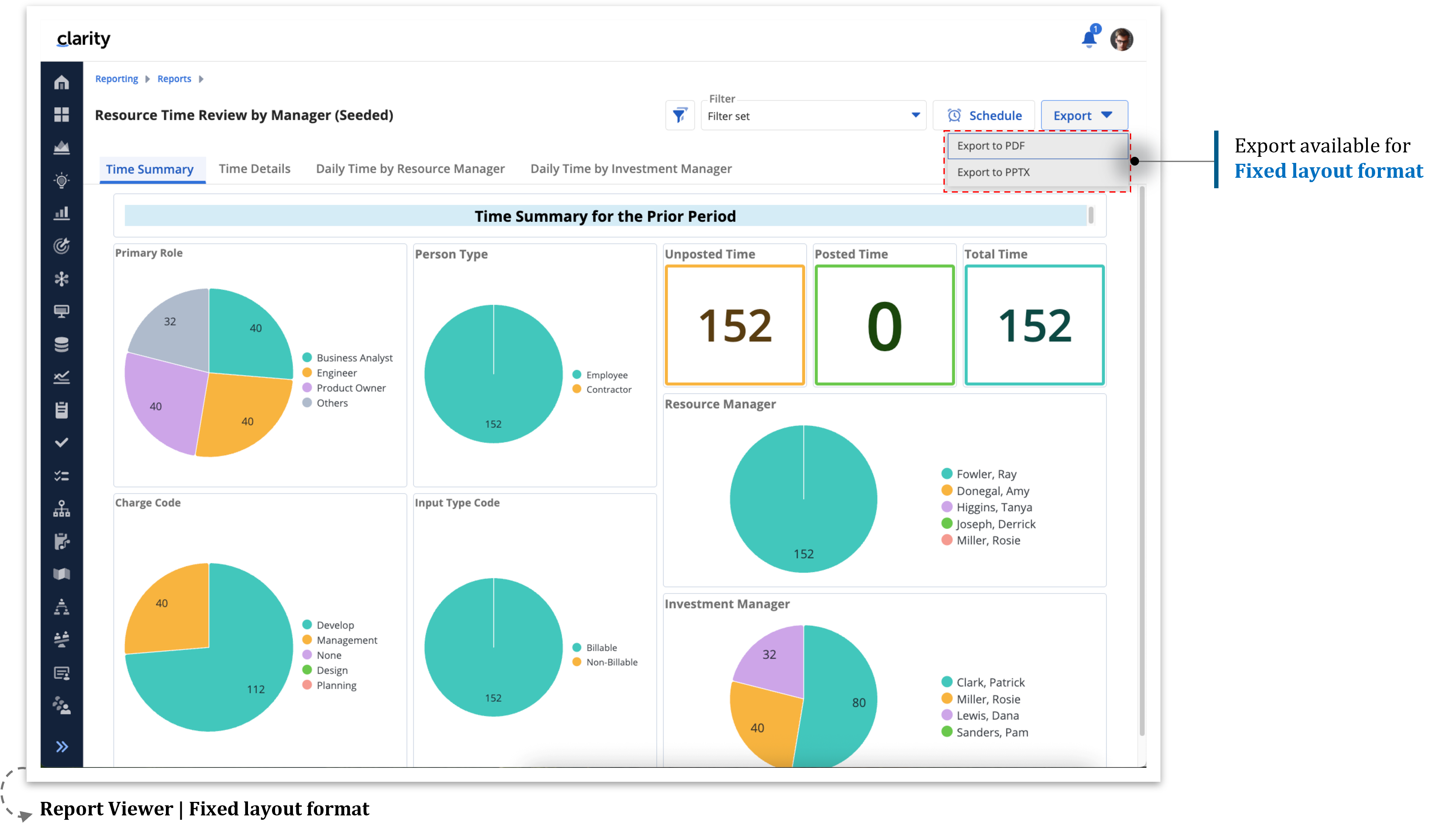Expand the sidebar with double-arrow icon
The width and height of the screenshot is (1456, 832).
[62, 746]
